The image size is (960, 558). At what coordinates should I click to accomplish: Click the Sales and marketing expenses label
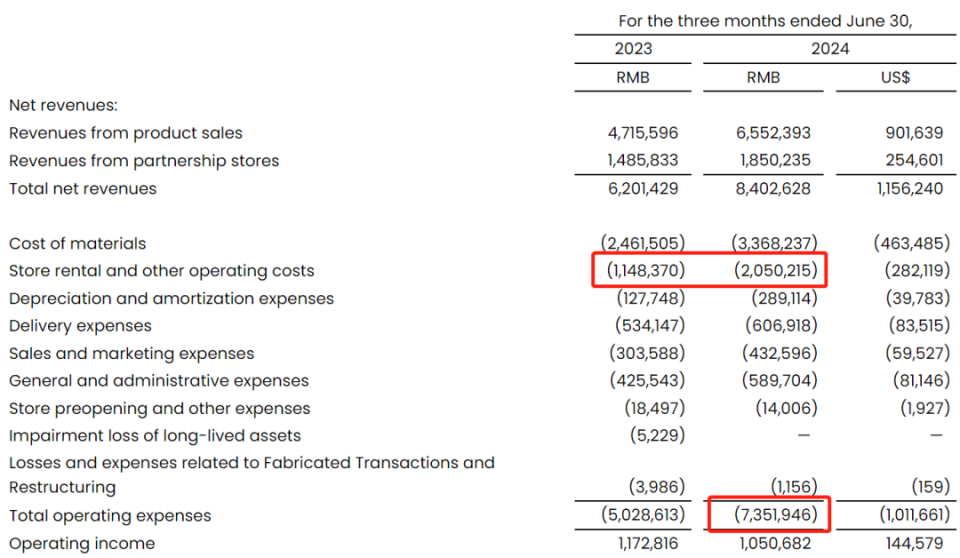(x=132, y=353)
